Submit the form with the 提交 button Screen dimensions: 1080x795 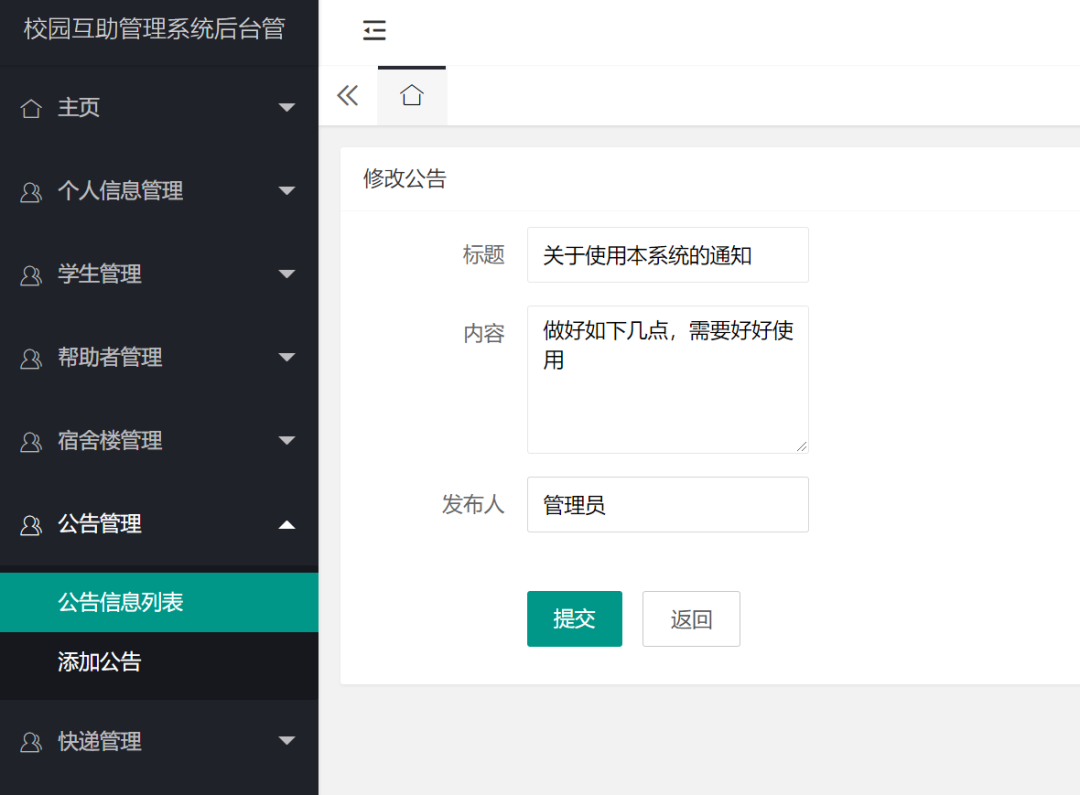click(x=574, y=619)
